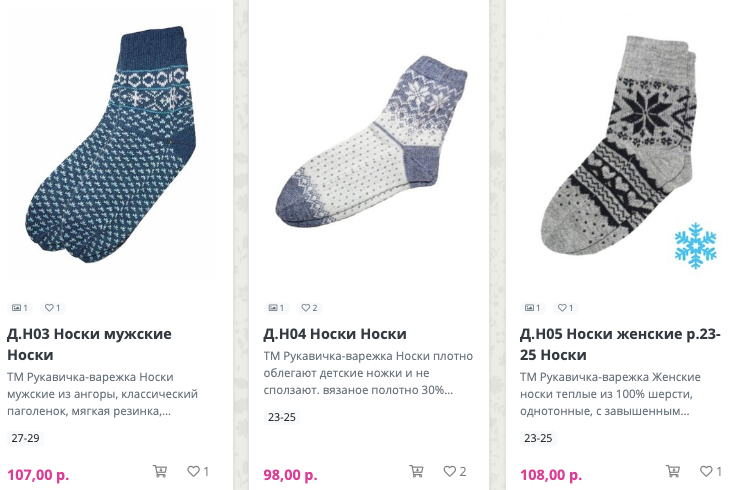
Task: Select size 27-29 tag
Action: 26,438
